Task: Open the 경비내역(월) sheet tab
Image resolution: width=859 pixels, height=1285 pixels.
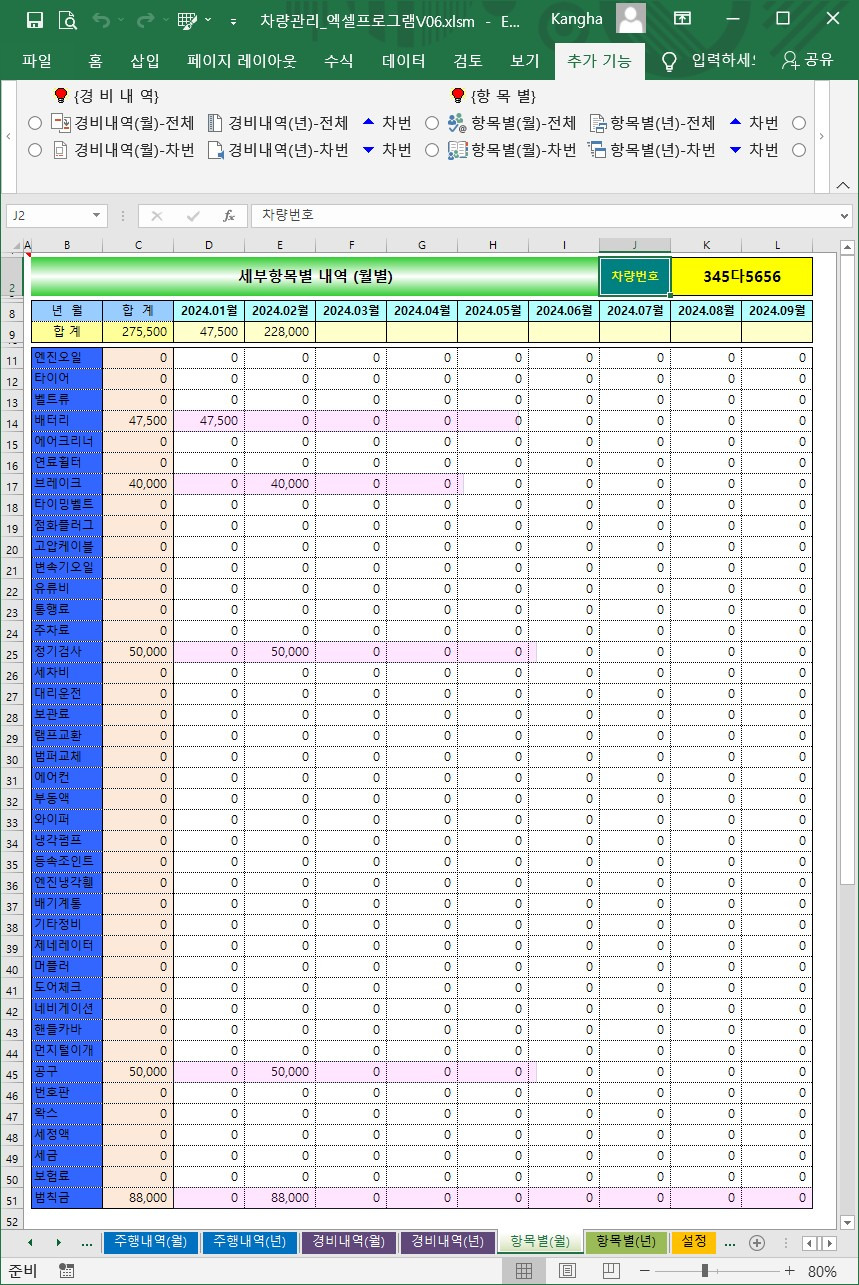Action: (x=349, y=1241)
